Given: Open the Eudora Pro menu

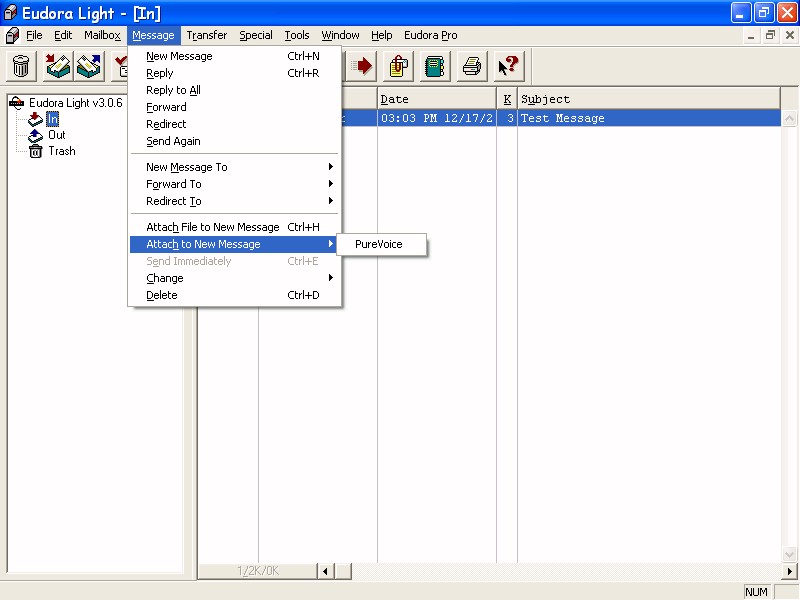Looking at the screenshot, I should point(431,35).
